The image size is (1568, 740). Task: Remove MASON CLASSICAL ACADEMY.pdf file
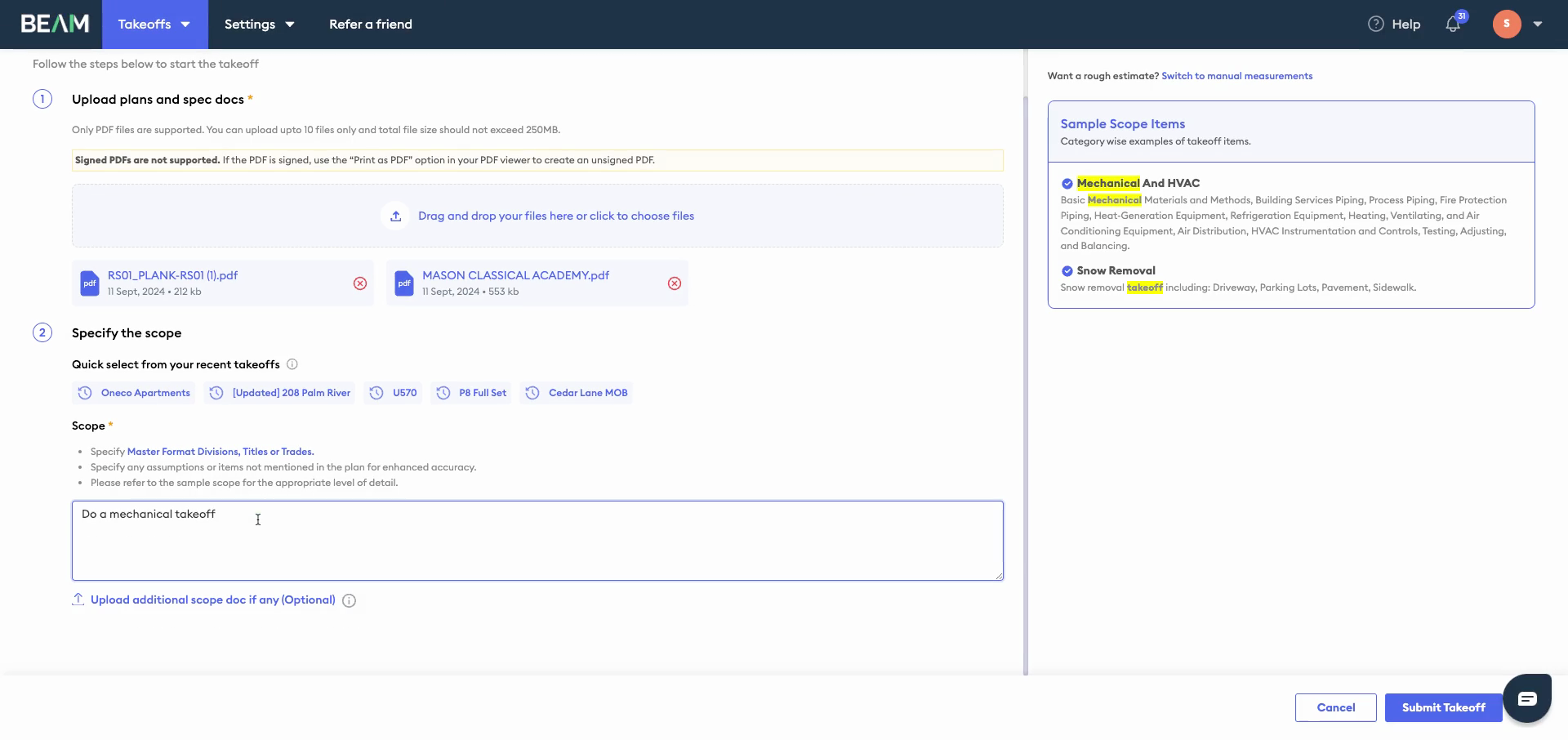675,283
